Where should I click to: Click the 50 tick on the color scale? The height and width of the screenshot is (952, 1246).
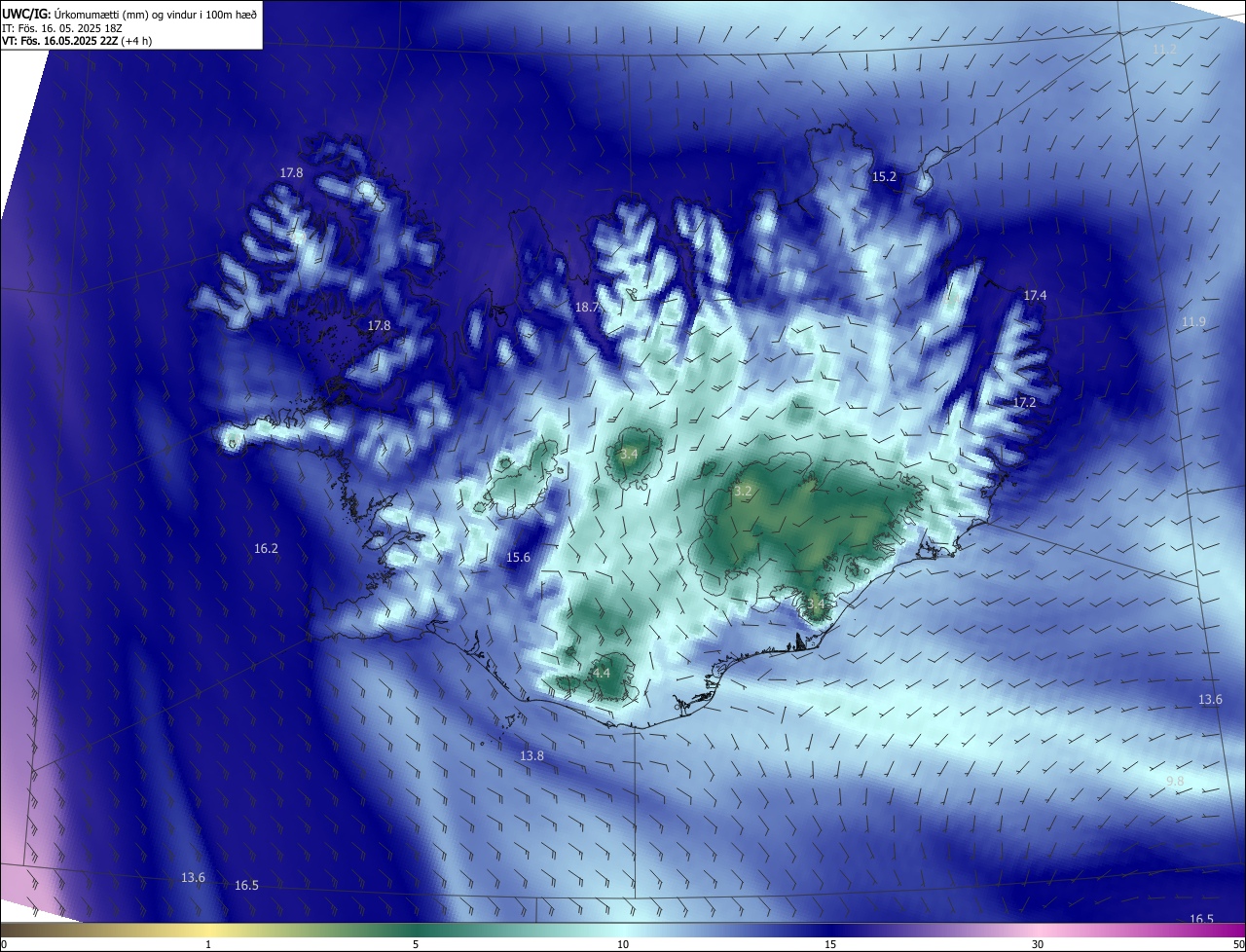(1238, 944)
